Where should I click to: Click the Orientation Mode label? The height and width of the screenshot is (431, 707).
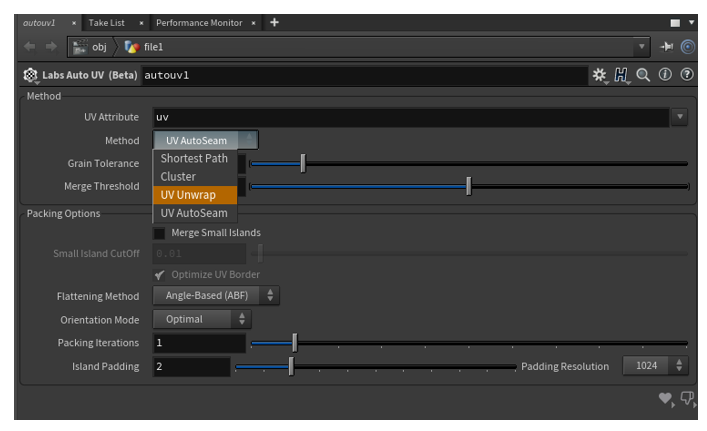click(x=100, y=320)
